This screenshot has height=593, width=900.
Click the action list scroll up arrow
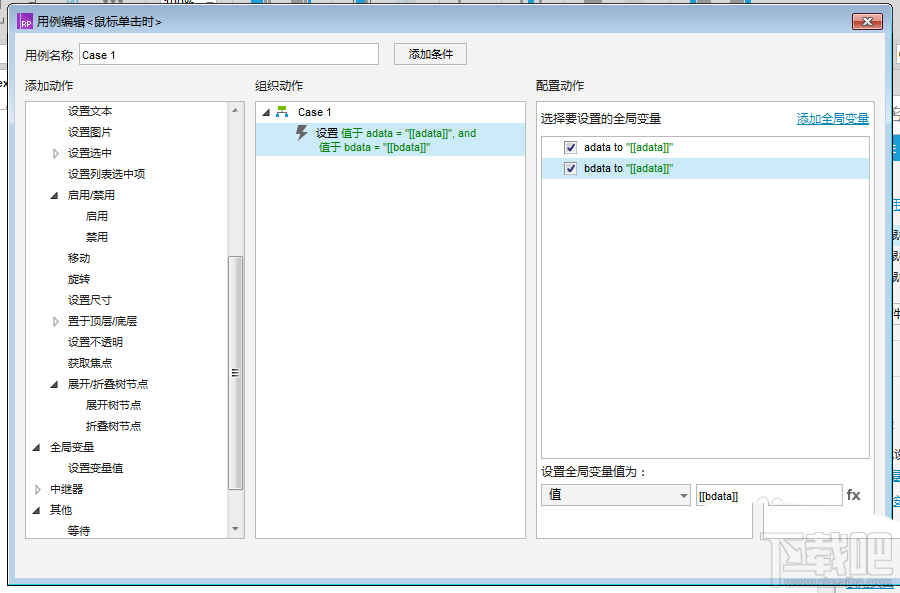[x=235, y=110]
